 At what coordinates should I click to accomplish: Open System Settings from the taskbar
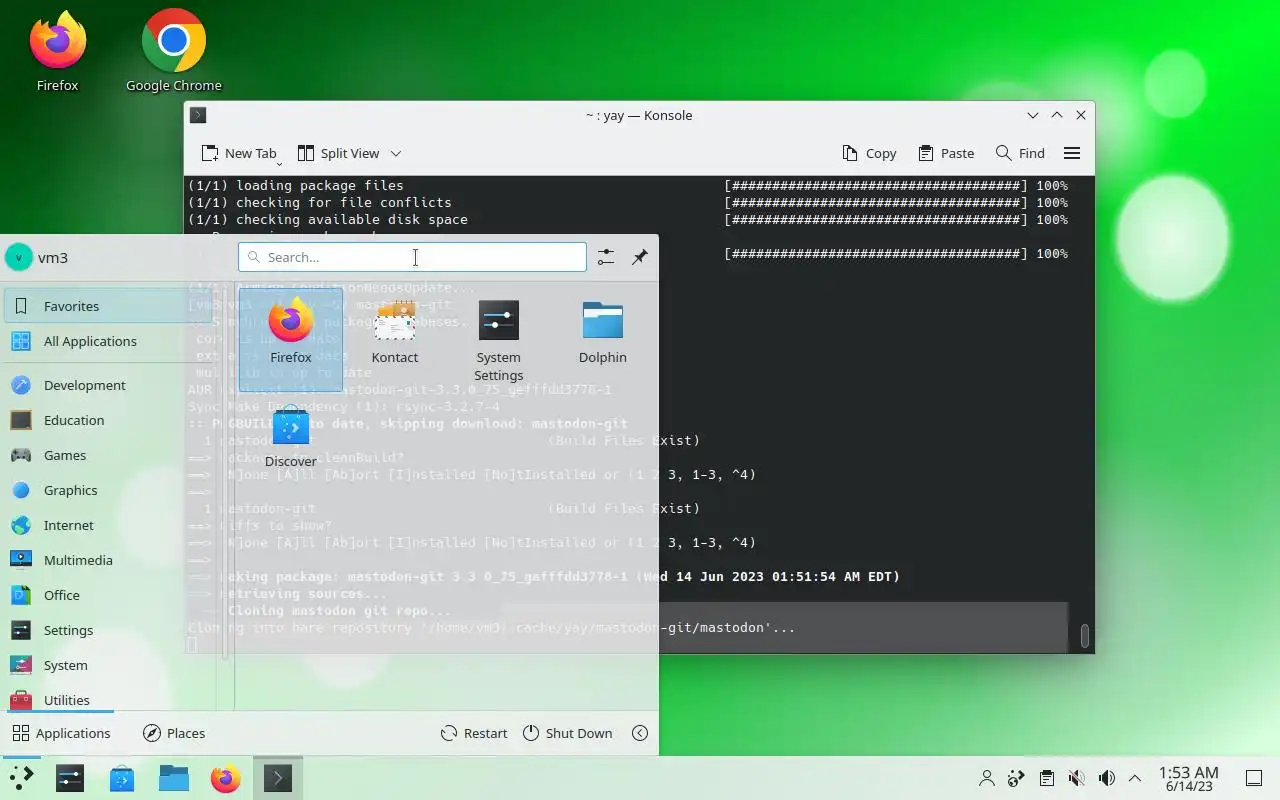70,778
